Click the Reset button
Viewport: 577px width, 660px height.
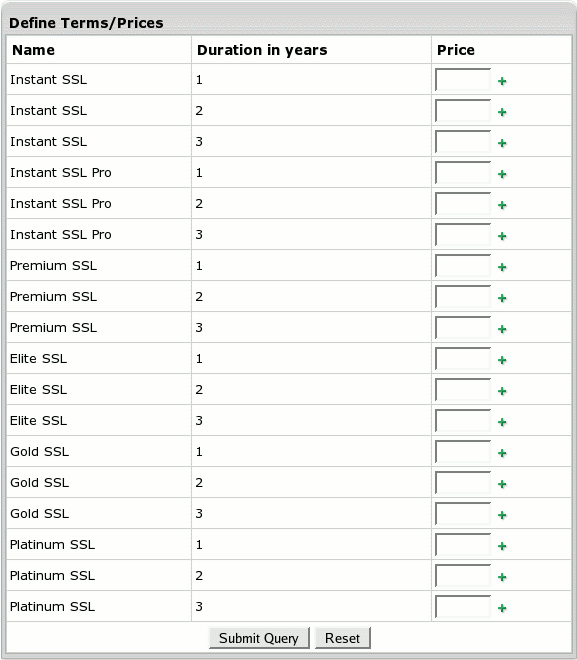tap(343, 638)
